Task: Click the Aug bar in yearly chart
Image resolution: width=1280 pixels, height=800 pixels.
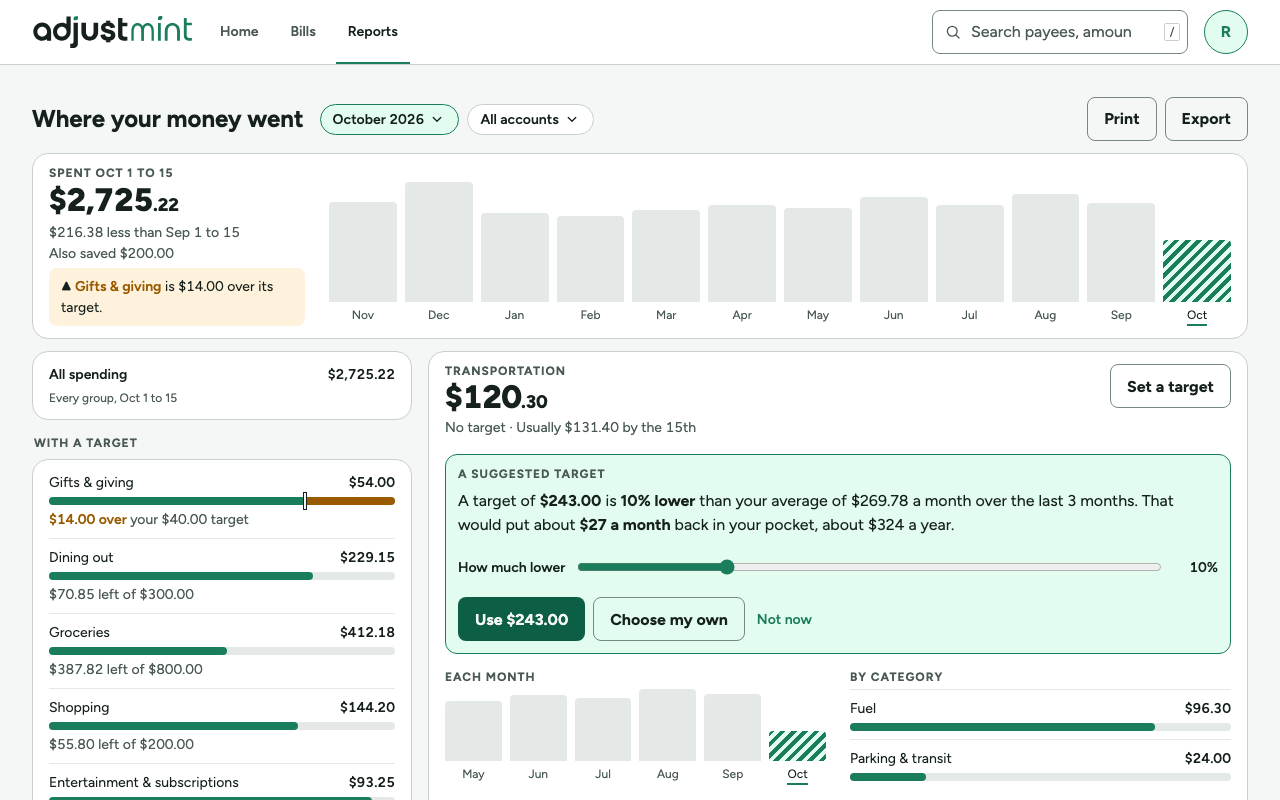Action: 1045,248
